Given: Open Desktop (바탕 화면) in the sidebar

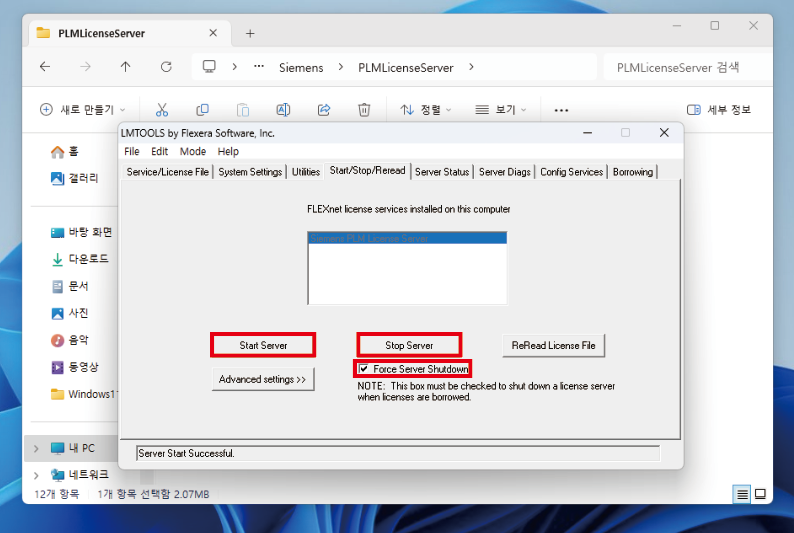Looking at the screenshot, I should (82, 232).
